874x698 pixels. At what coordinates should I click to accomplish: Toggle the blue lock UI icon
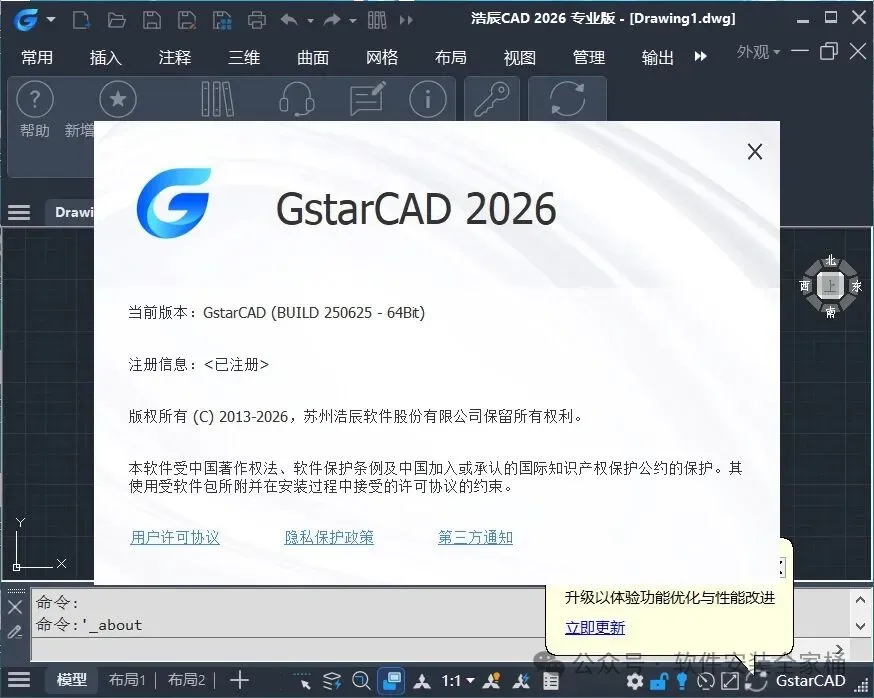pos(659,681)
